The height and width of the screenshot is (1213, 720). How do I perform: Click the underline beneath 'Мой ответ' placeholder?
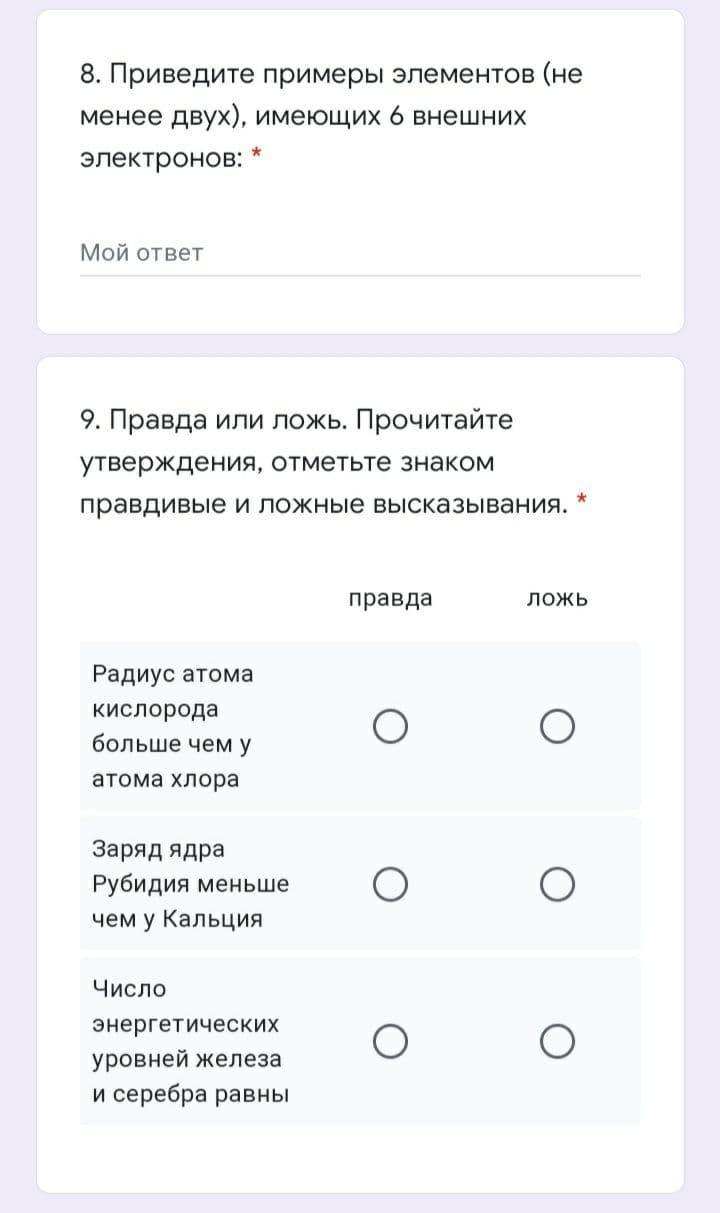click(360, 276)
